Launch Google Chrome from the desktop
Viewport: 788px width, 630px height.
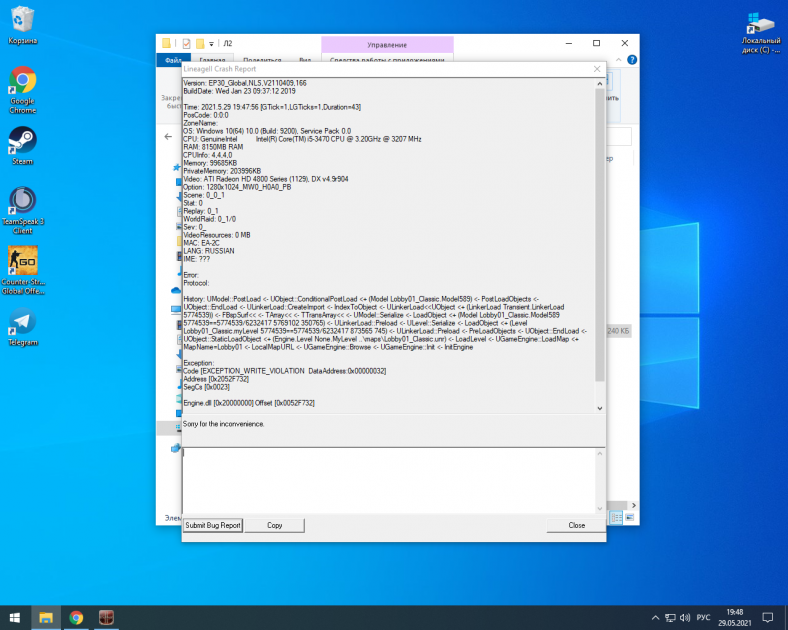[x=22, y=82]
